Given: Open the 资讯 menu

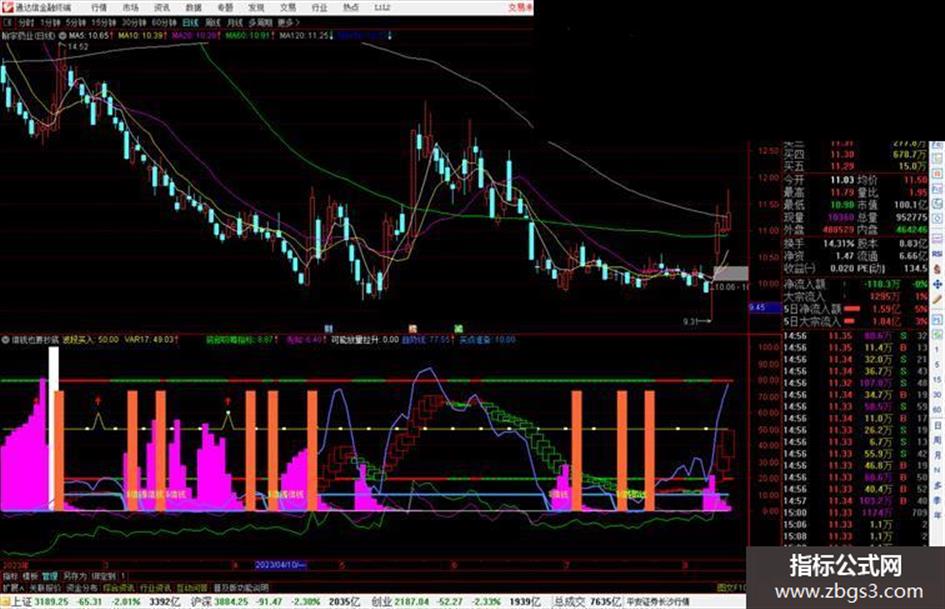Looking at the screenshot, I should [x=162, y=8].
